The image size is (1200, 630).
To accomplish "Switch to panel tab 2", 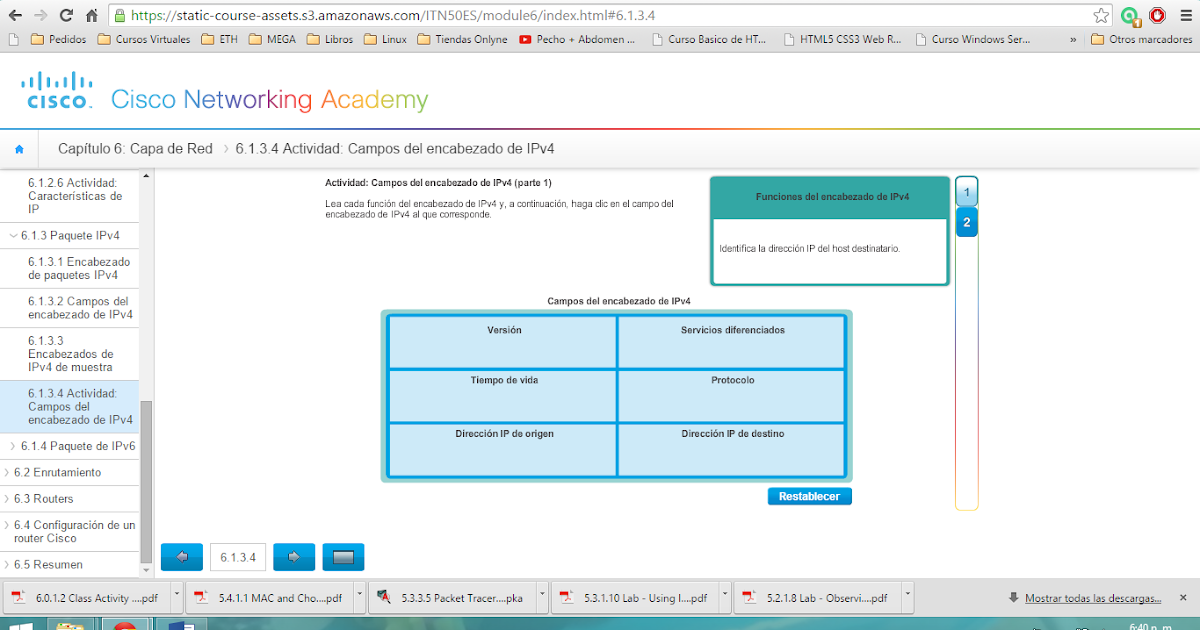I will (966, 223).
